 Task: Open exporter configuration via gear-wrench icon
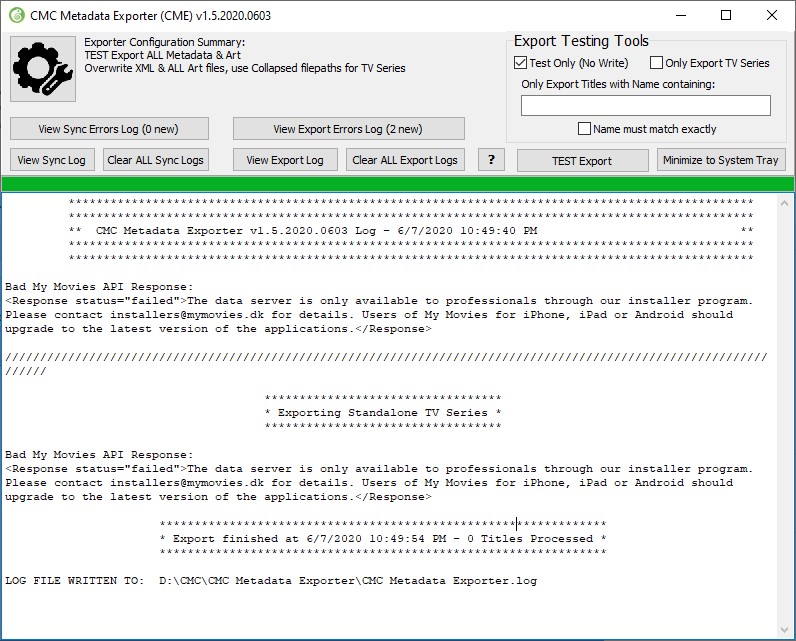point(43,69)
